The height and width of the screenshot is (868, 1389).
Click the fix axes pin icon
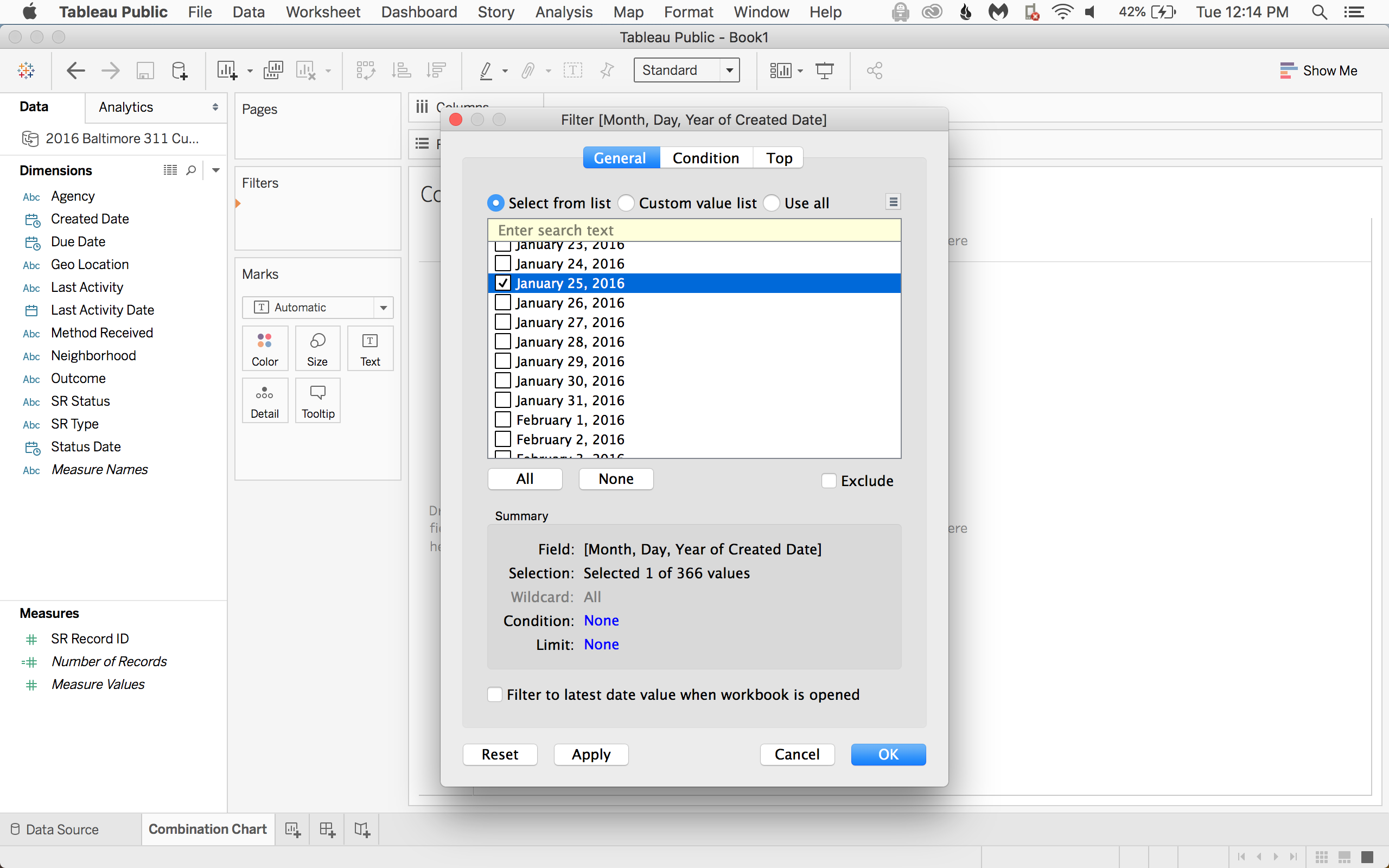[x=607, y=71]
